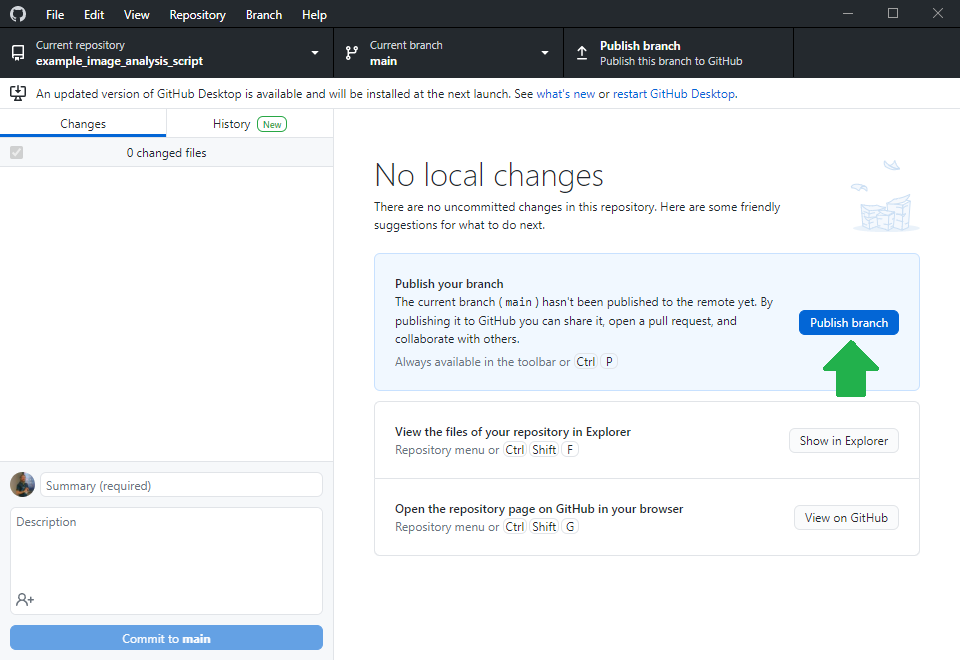Click the repository icon beside Current repository
This screenshot has height=660, width=960.
pyautogui.click(x=18, y=53)
